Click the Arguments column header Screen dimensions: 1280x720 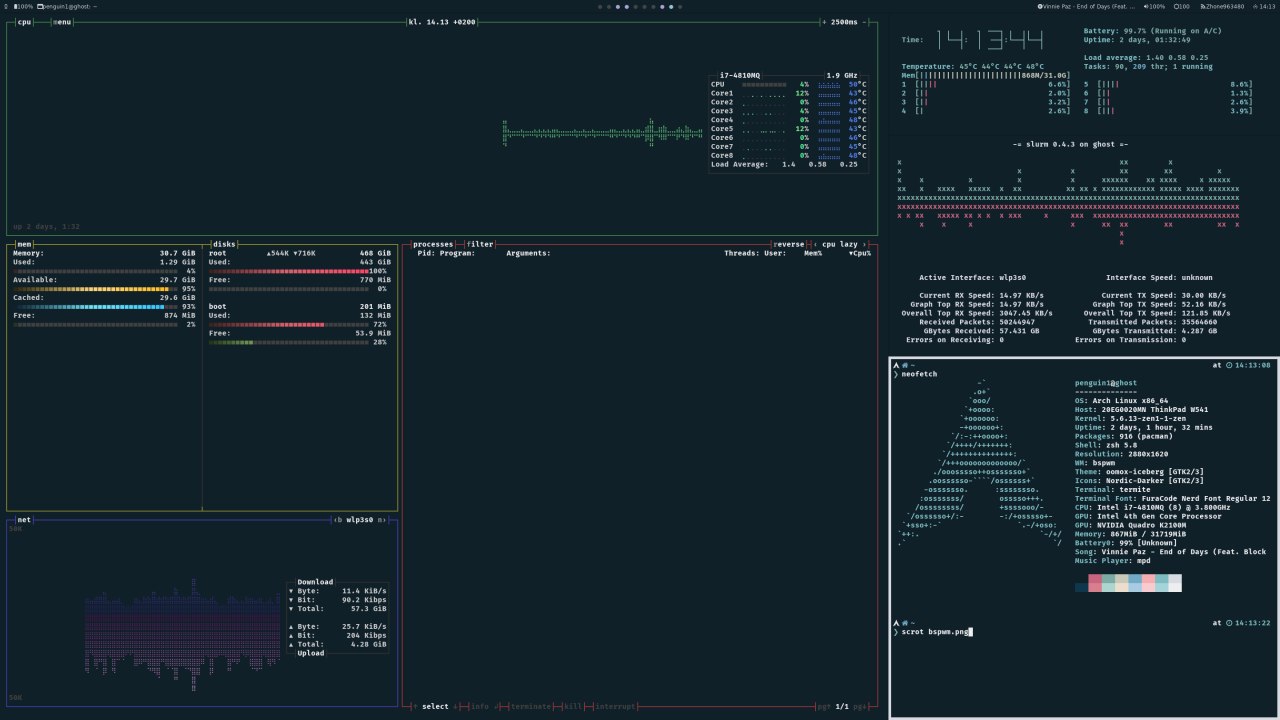click(528, 254)
